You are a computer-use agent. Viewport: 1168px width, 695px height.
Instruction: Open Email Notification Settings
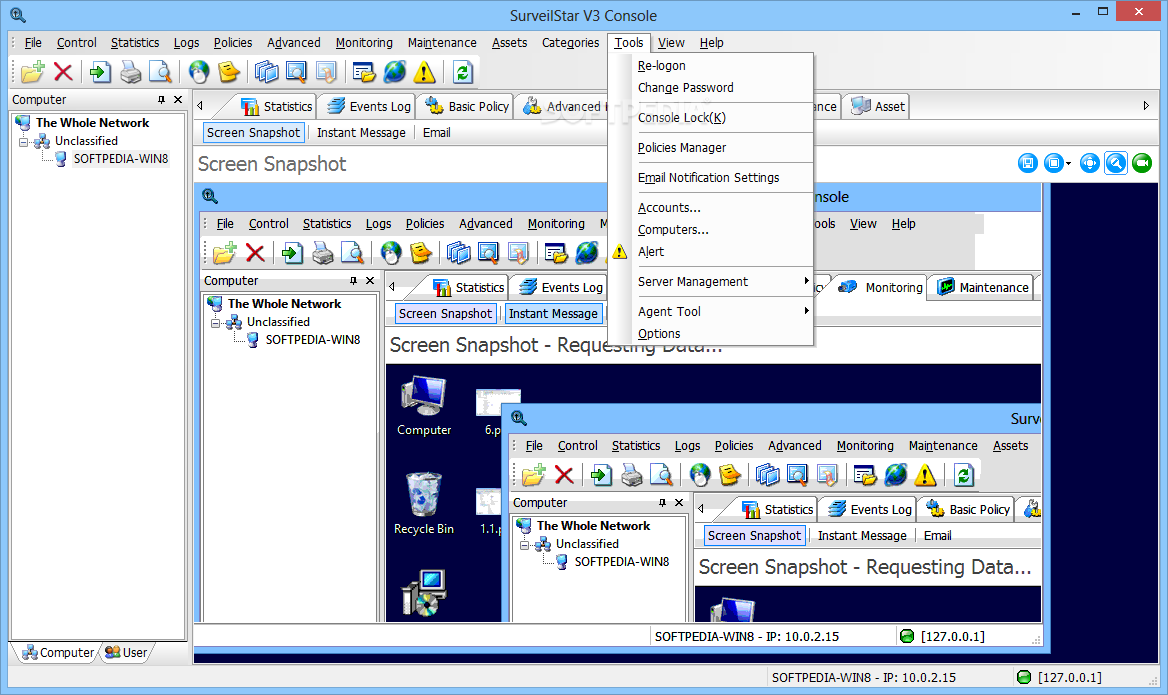coord(708,177)
